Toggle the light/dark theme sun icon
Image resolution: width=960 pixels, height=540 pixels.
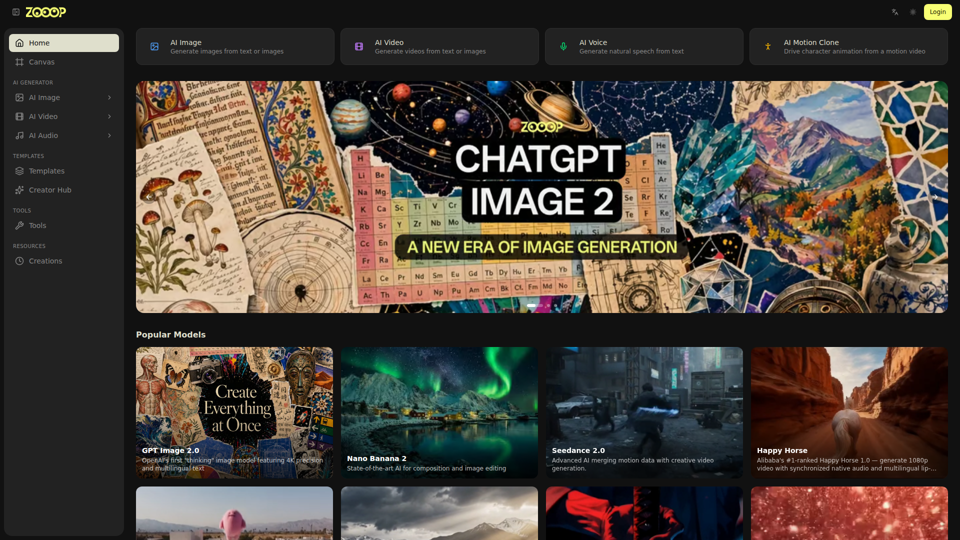[913, 12]
